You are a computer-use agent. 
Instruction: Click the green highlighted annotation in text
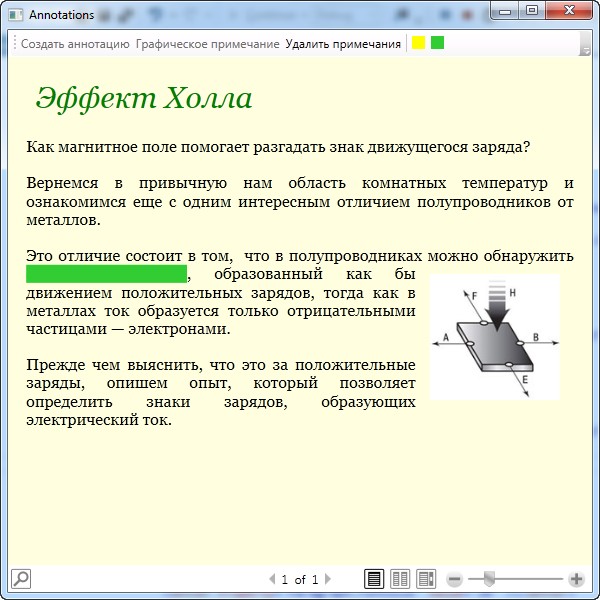pos(106,274)
